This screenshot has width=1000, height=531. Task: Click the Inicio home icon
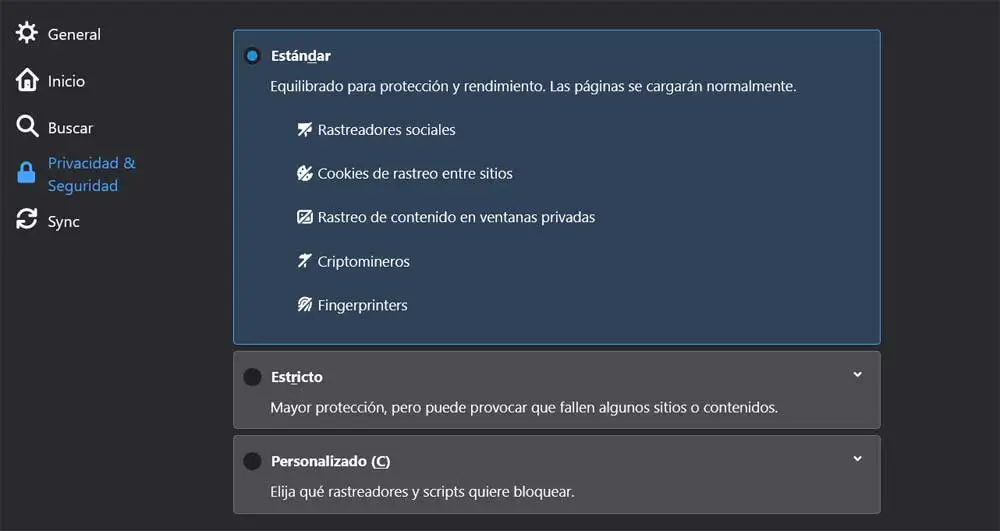[27, 81]
